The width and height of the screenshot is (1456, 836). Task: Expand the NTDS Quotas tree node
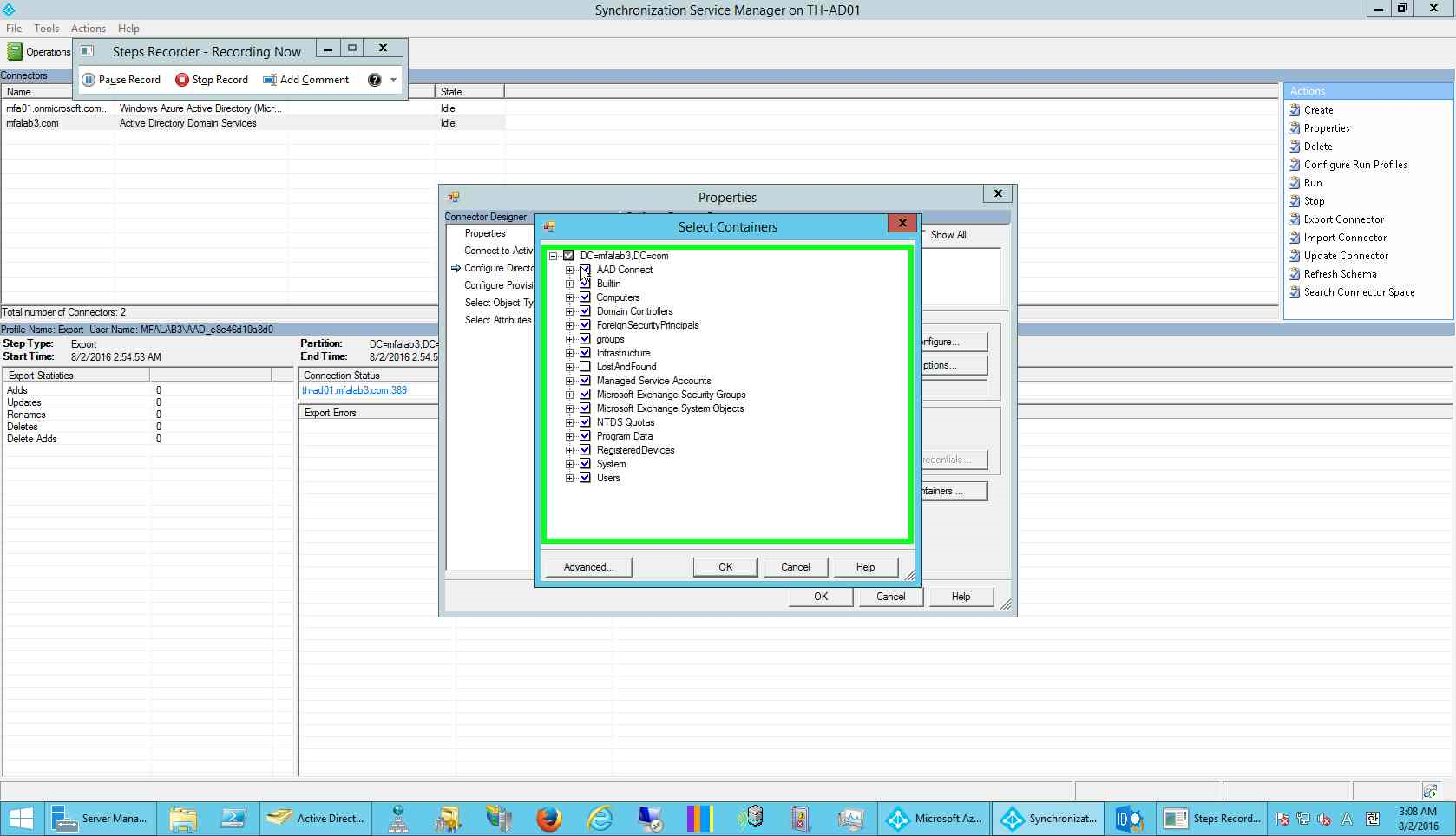coord(569,422)
